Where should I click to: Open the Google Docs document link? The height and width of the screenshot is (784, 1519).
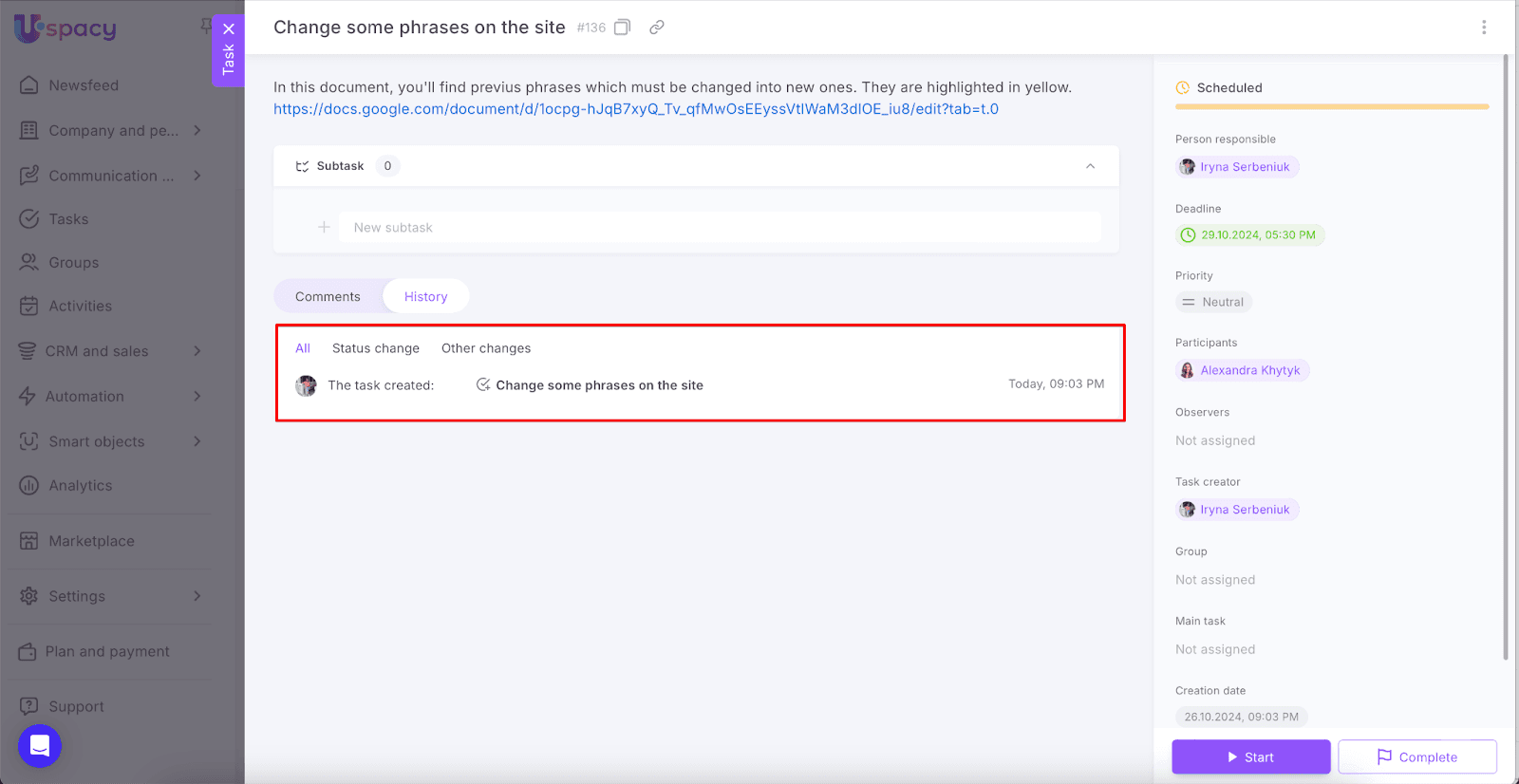point(635,109)
